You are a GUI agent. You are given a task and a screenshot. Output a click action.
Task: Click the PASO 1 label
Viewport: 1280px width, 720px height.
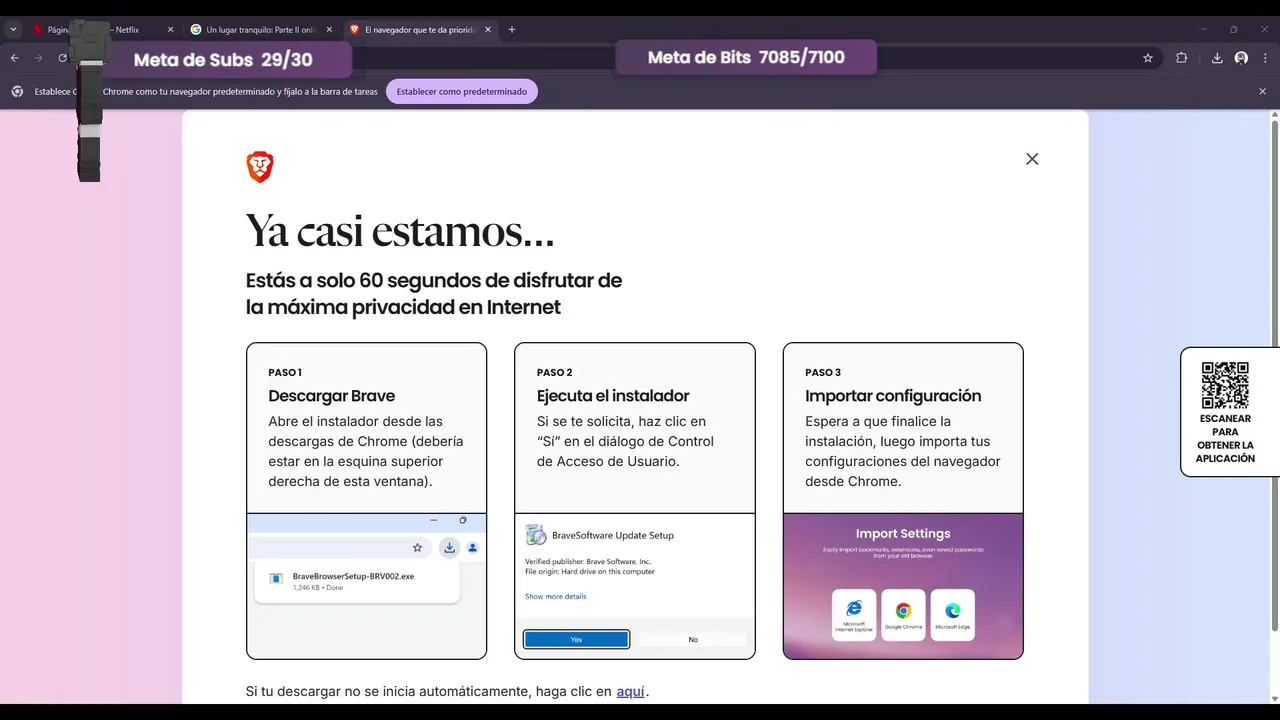[x=285, y=372]
